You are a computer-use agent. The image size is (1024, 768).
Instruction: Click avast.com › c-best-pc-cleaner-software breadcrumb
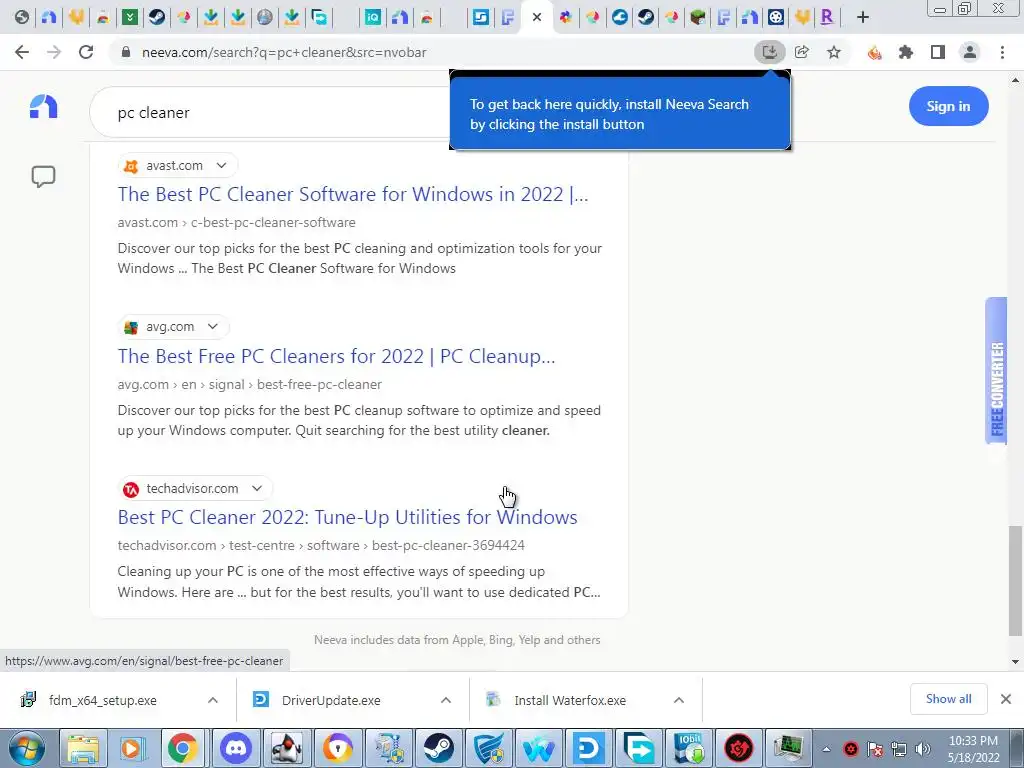[x=236, y=222]
